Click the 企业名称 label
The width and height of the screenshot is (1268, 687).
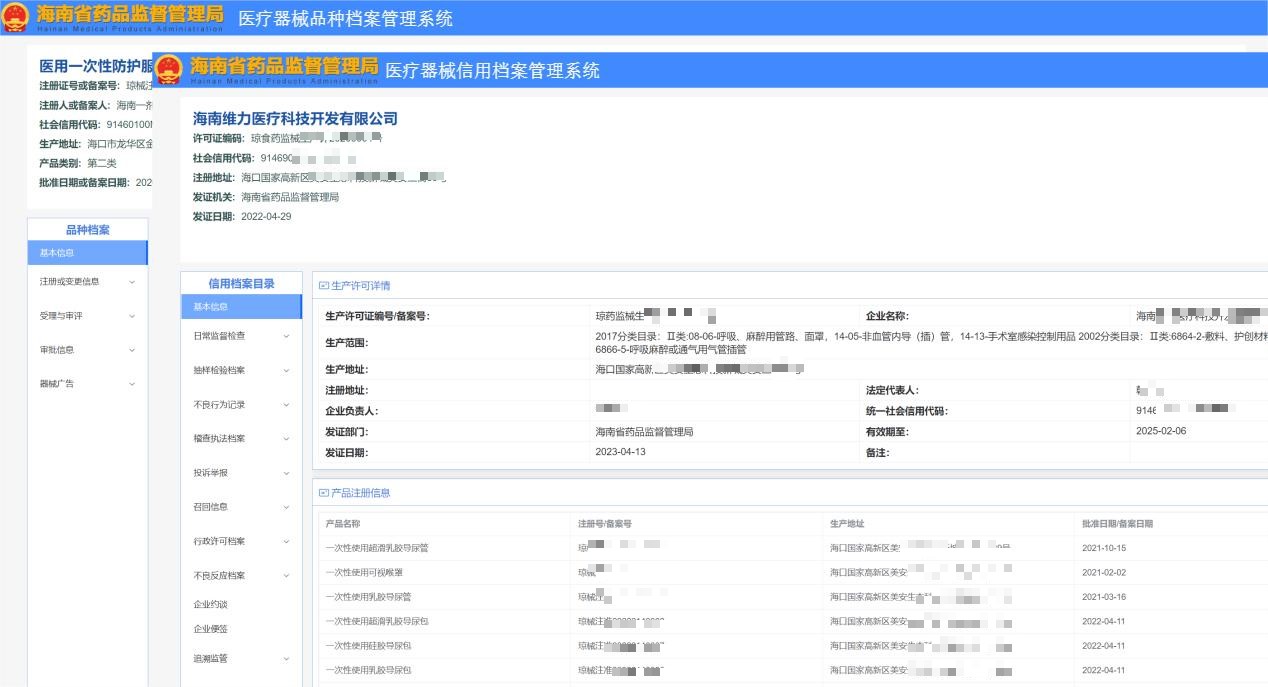887,316
